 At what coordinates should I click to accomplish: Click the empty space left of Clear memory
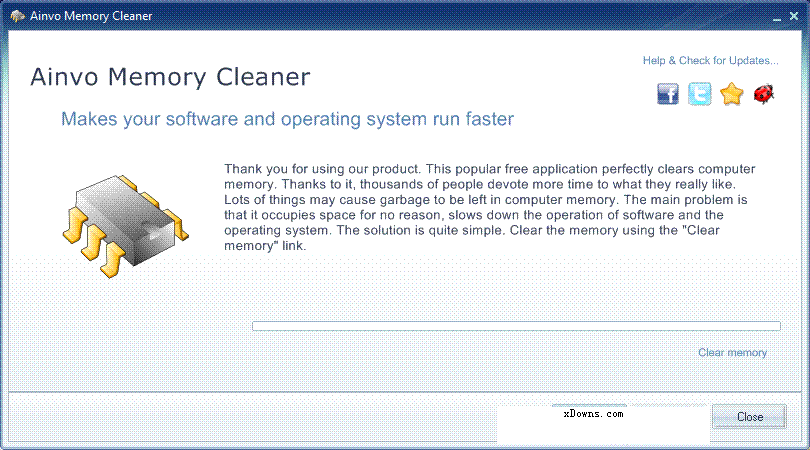coord(450,353)
